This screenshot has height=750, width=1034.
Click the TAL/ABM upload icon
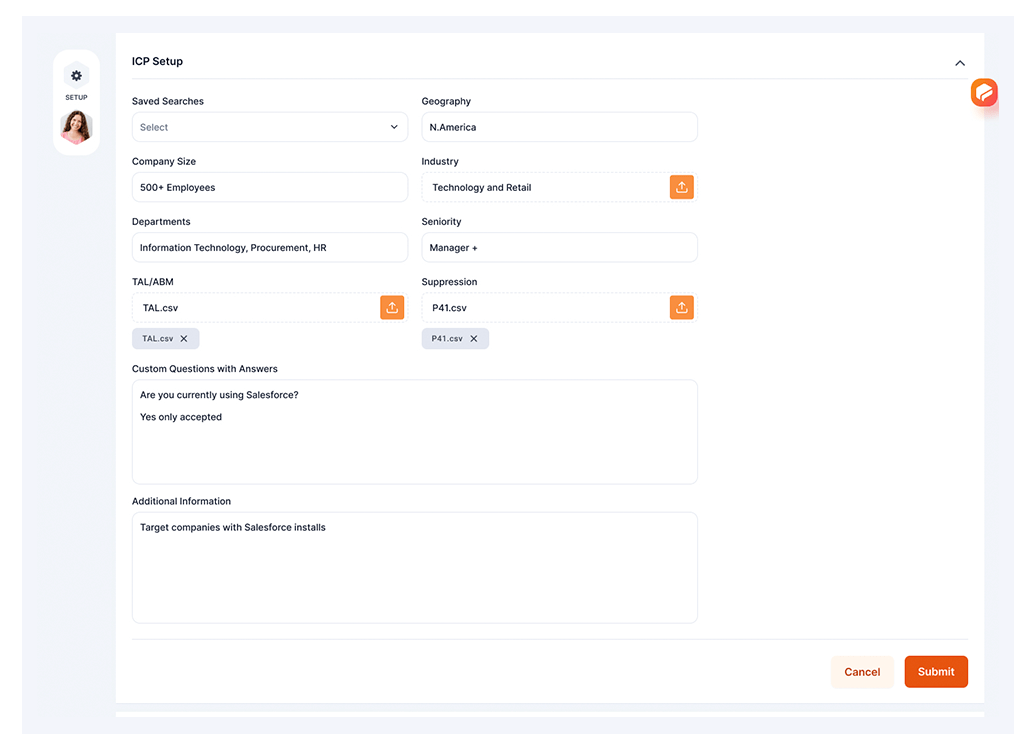[x=392, y=307]
